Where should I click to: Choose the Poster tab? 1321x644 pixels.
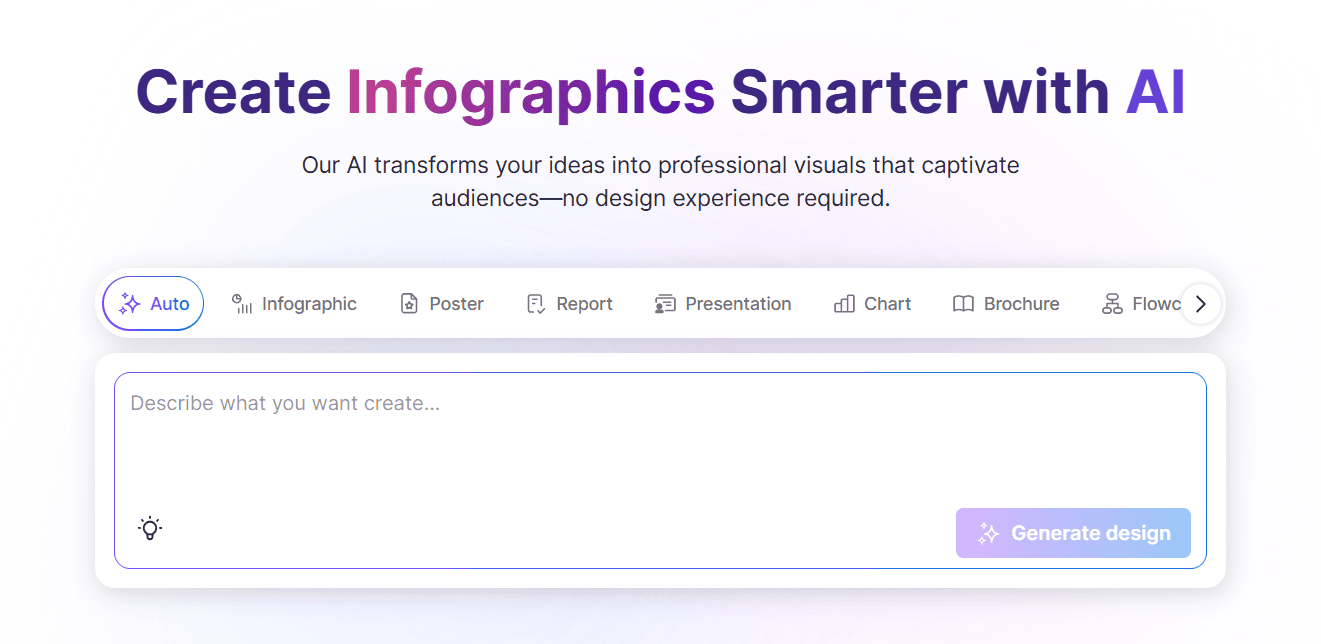[x=456, y=304]
